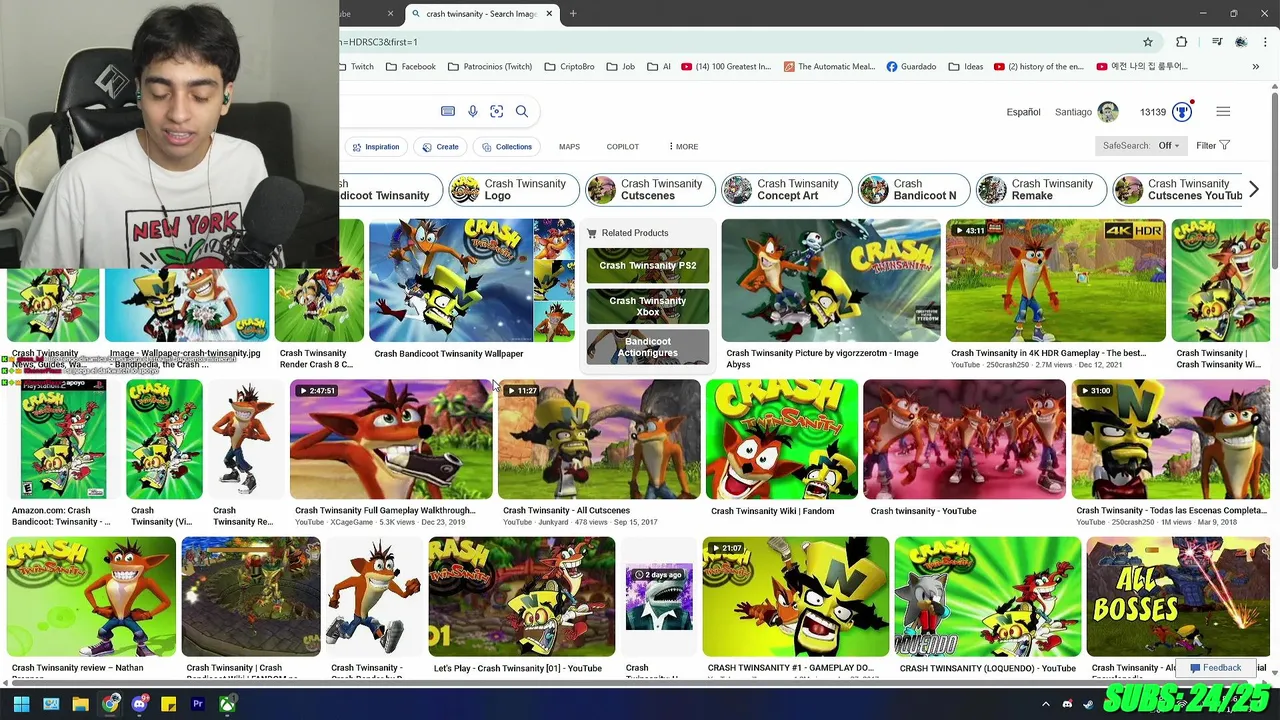Open Let's Play Crash Twinsanity [01] thumbnail
Screen dimensions: 1280x720
click(522, 597)
